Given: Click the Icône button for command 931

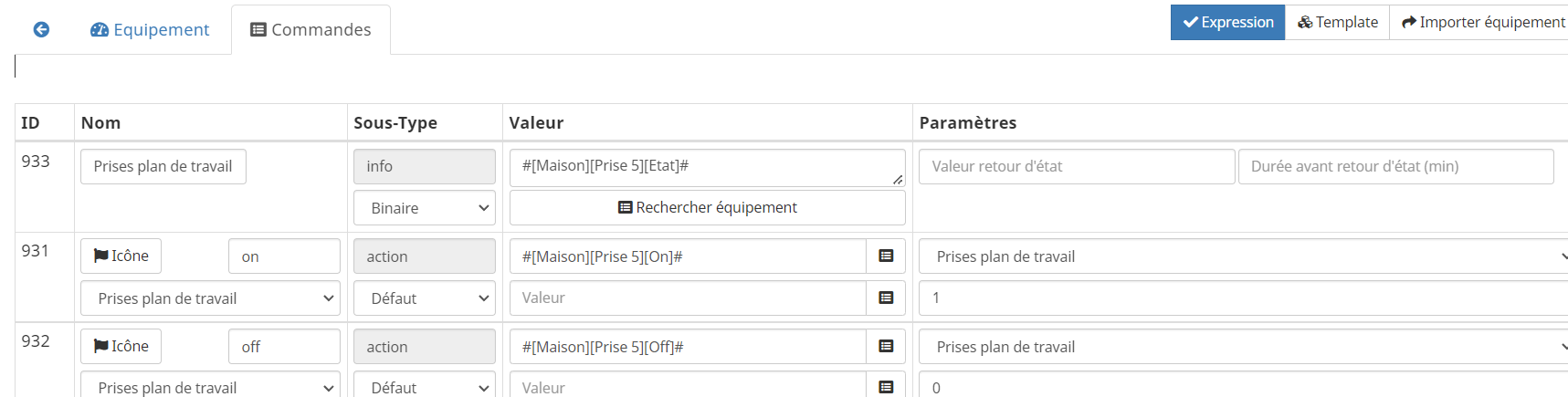Looking at the screenshot, I should click(x=121, y=256).
